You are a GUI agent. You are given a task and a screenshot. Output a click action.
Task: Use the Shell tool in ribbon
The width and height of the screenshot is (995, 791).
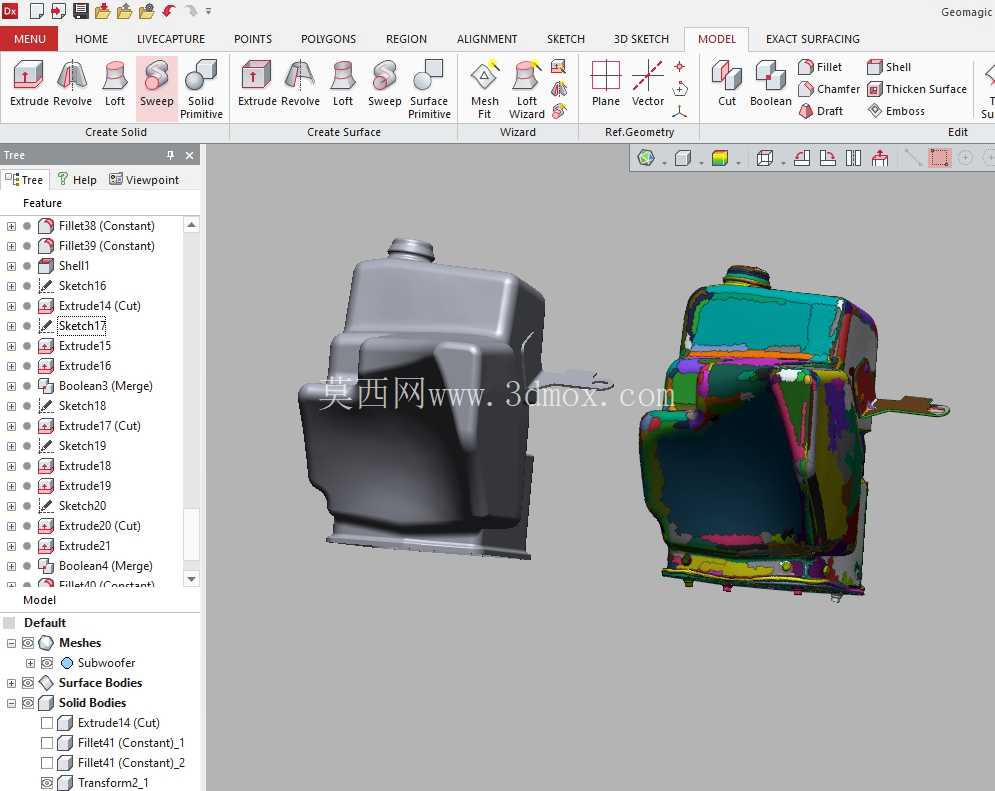pyautogui.click(x=889, y=67)
